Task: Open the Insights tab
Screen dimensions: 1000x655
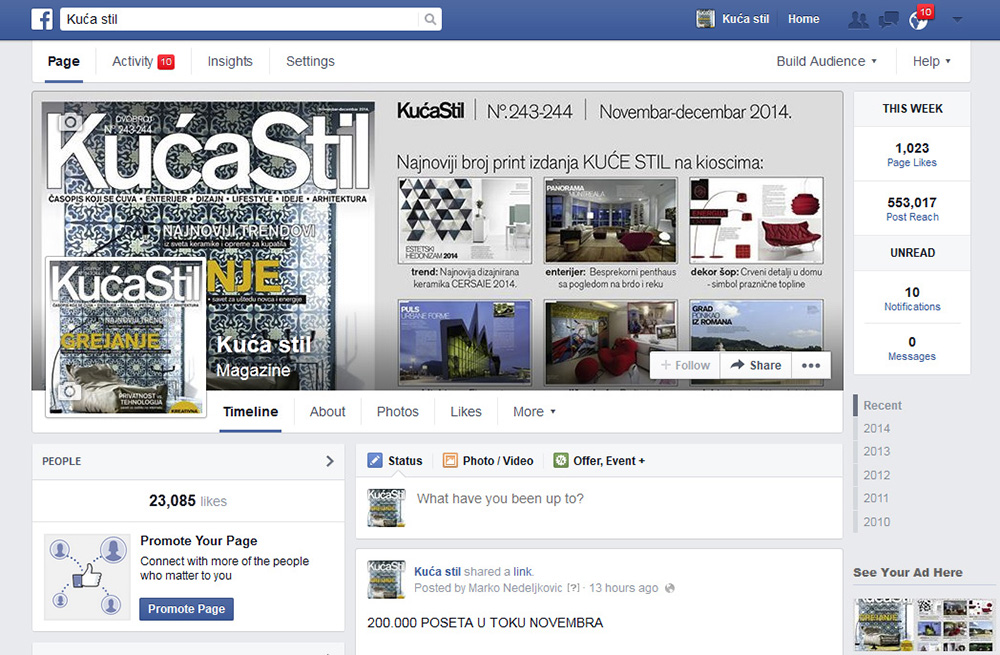Action: (230, 61)
